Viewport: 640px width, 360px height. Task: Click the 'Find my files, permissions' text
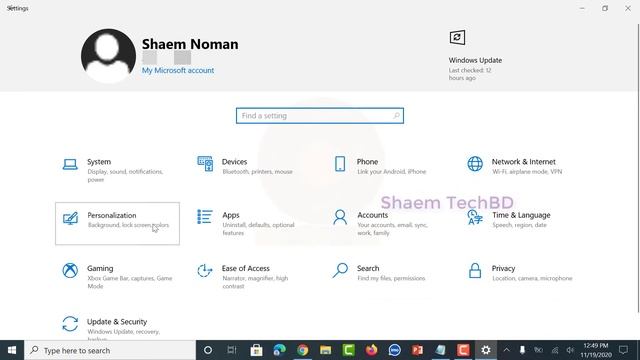[x=391, y=278]
